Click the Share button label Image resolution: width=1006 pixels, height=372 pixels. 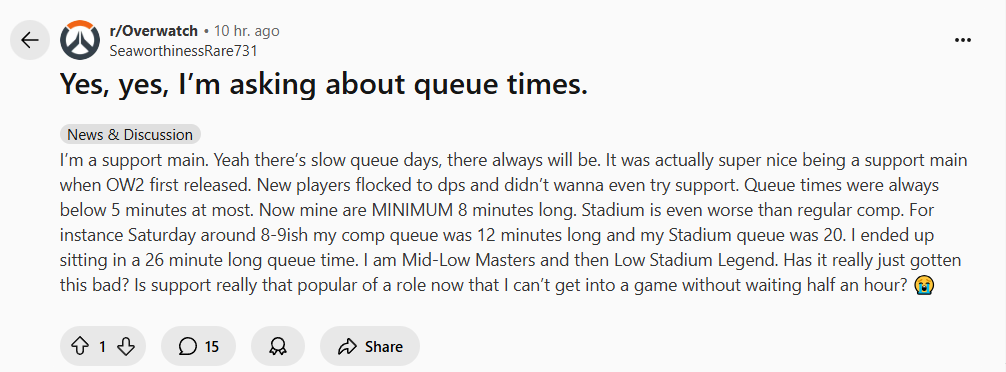click(x=384, y=347)
